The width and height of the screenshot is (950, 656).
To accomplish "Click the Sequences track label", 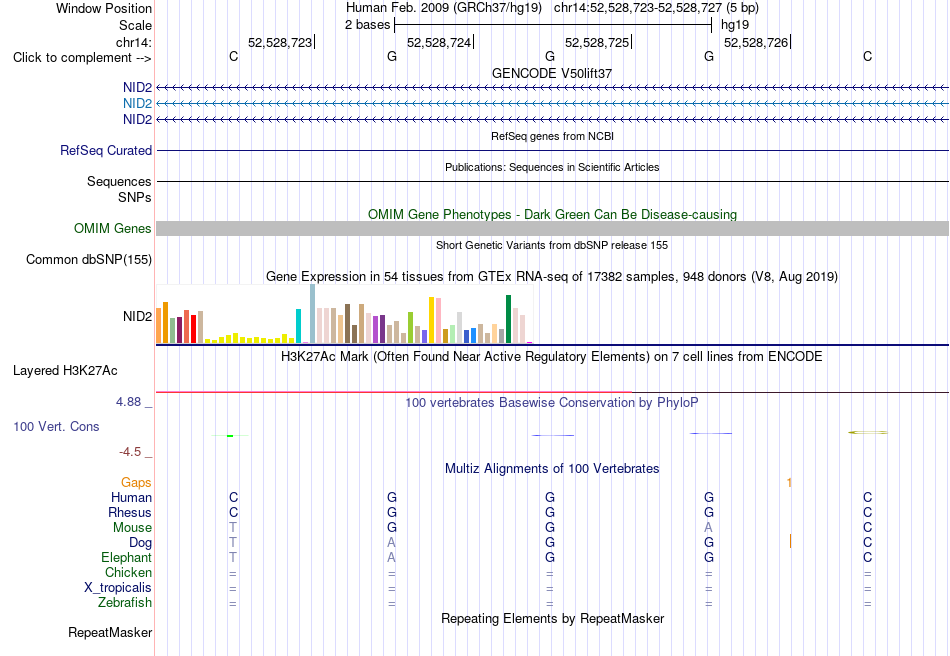I will 119,182.
